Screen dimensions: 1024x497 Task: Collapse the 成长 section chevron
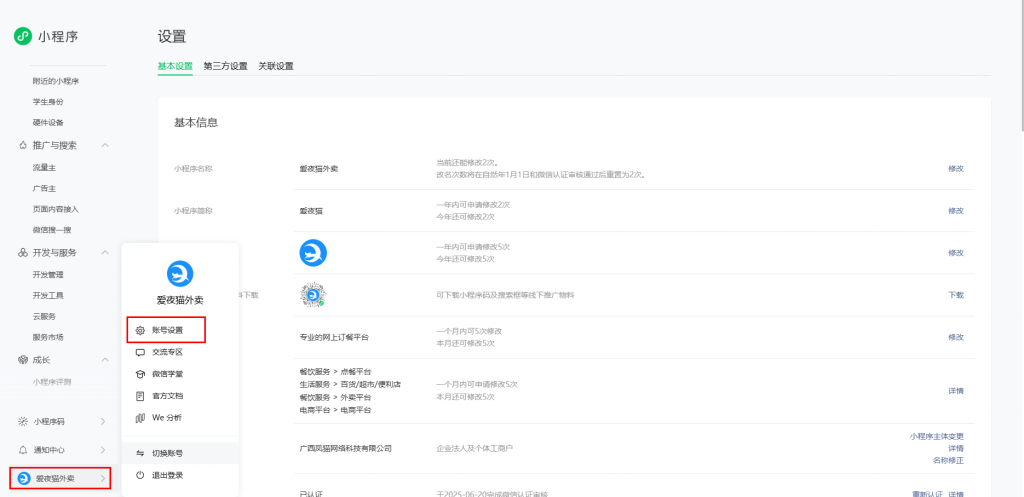coord(105,360)
